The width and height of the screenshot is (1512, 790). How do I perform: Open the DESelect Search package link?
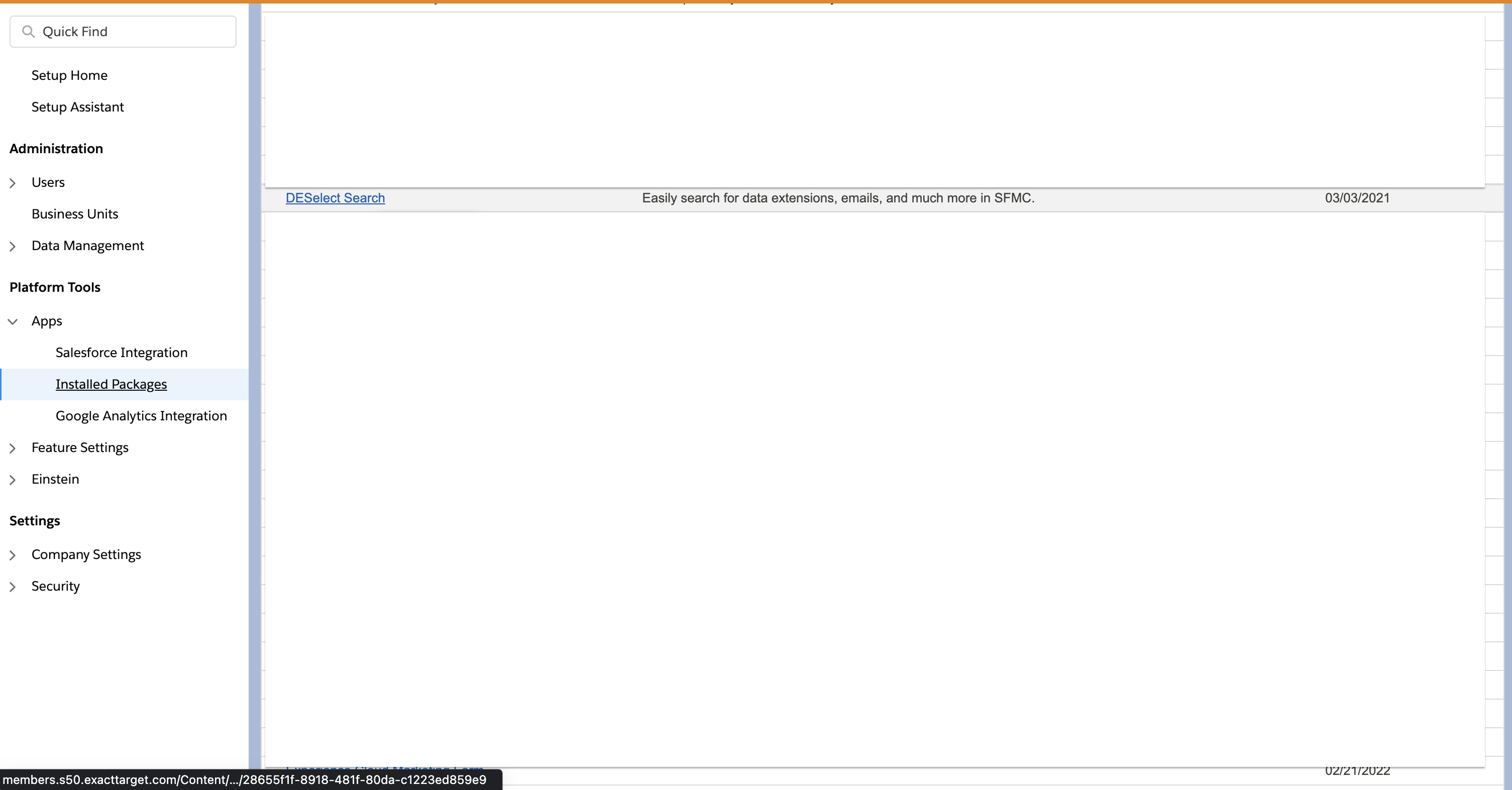point(335,198)
